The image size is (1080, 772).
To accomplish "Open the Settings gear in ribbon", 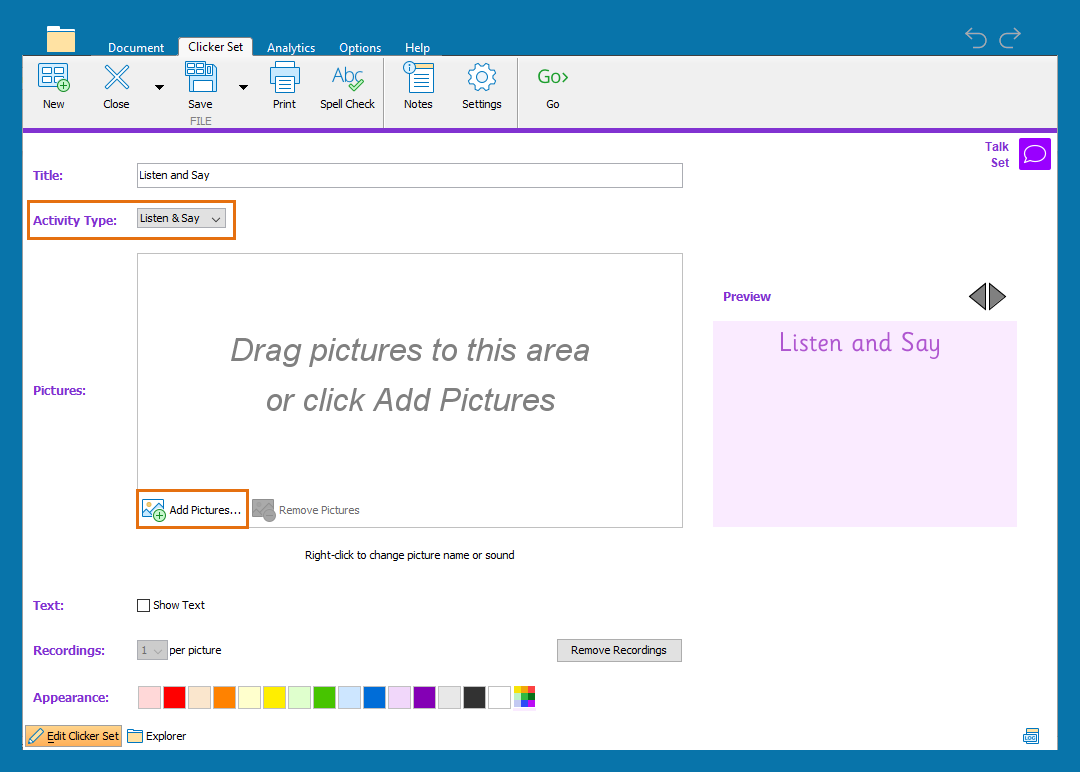I will tap(481, 86).
